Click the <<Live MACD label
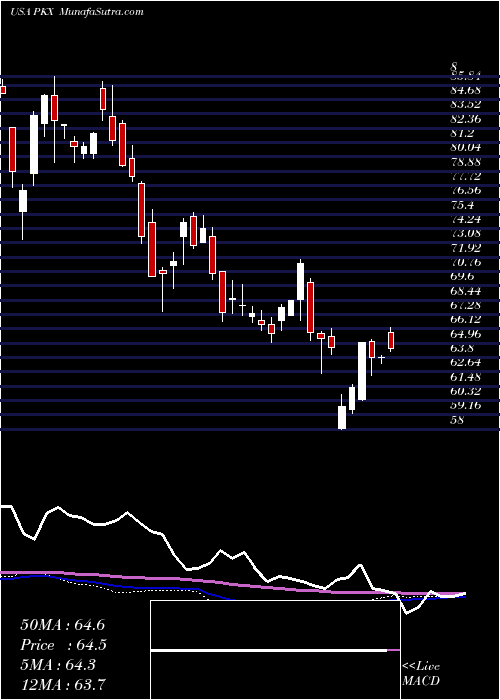This screenshot has width=500, height=700. (421, 673)
